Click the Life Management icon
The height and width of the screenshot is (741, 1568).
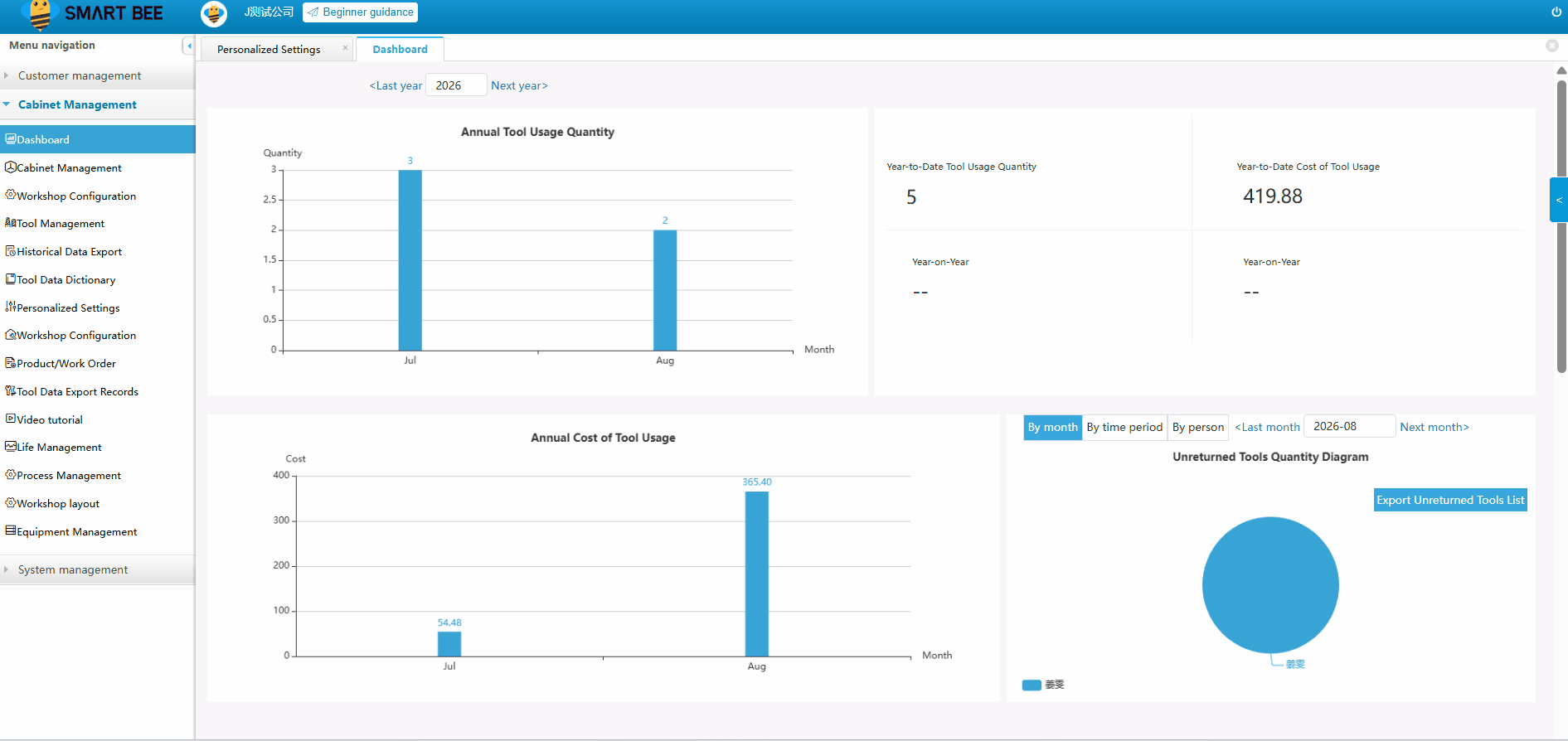[x=11, y=446]
